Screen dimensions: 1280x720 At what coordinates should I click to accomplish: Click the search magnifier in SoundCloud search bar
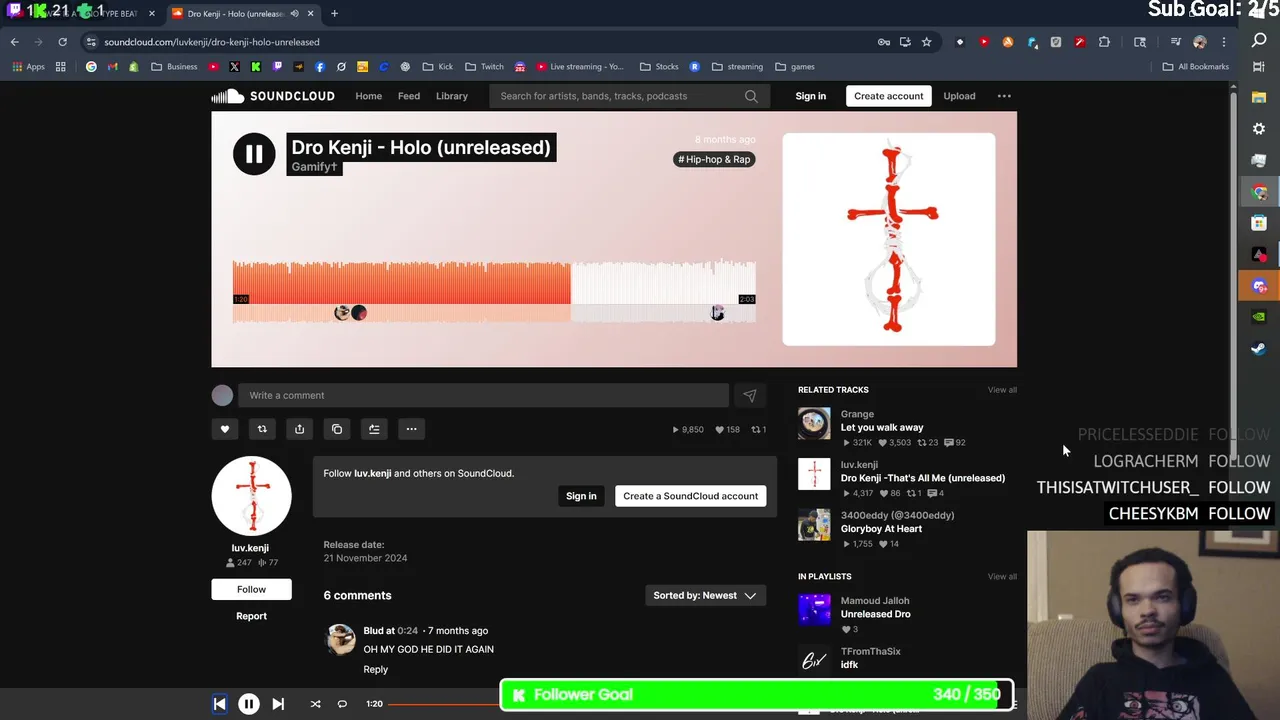751,96
